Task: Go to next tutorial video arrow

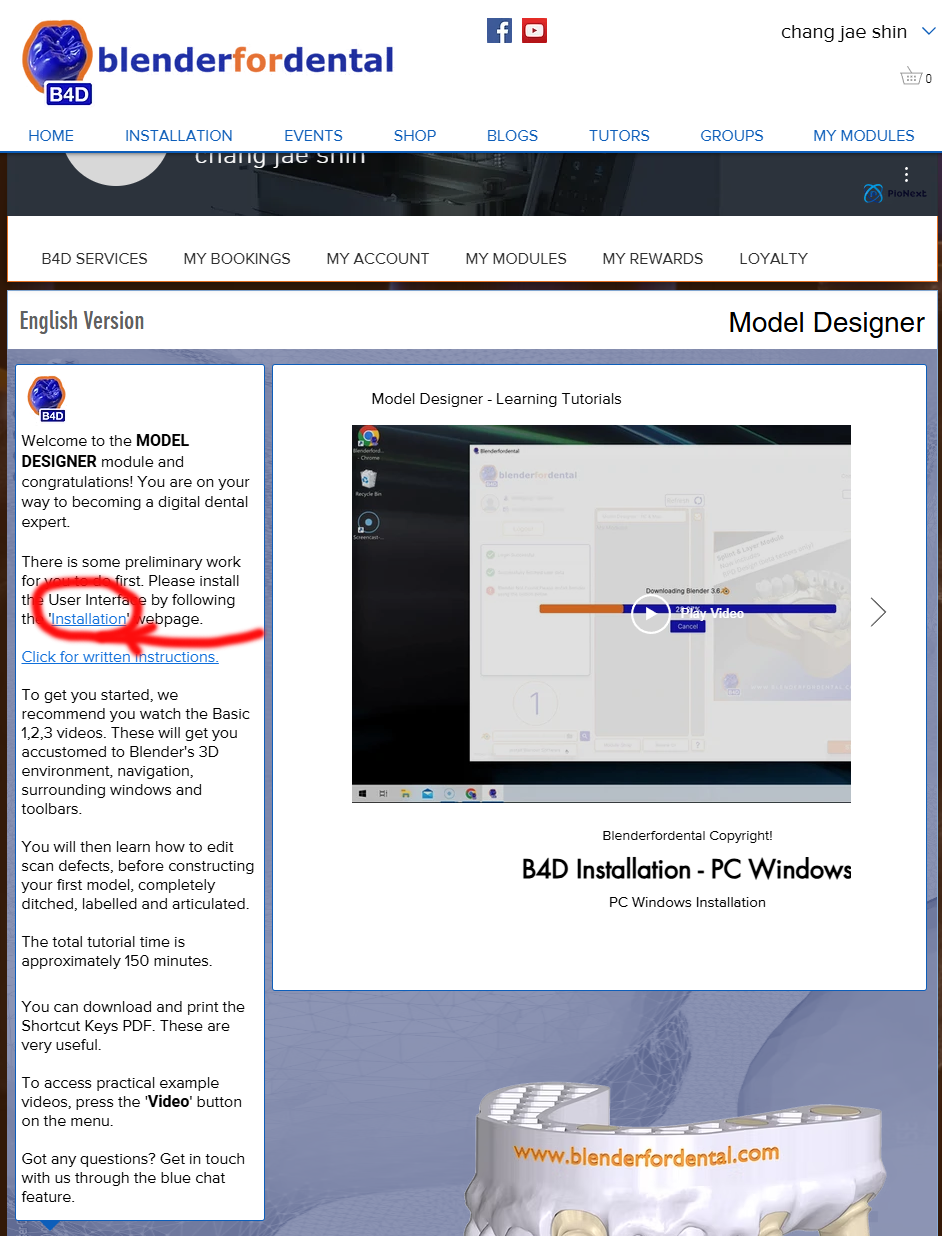Action: point(878,612)
